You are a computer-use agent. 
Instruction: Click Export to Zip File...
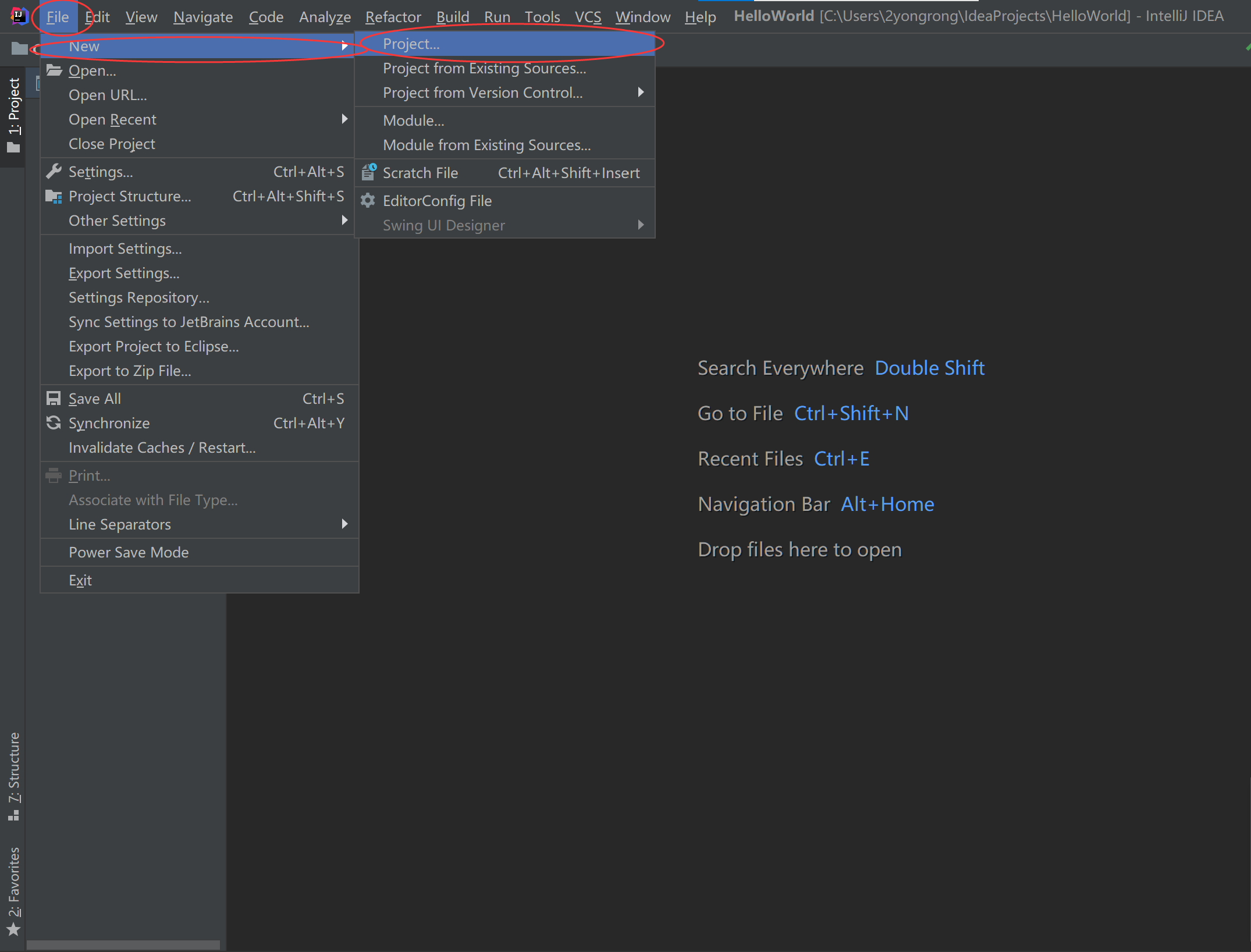pos(130,371)
